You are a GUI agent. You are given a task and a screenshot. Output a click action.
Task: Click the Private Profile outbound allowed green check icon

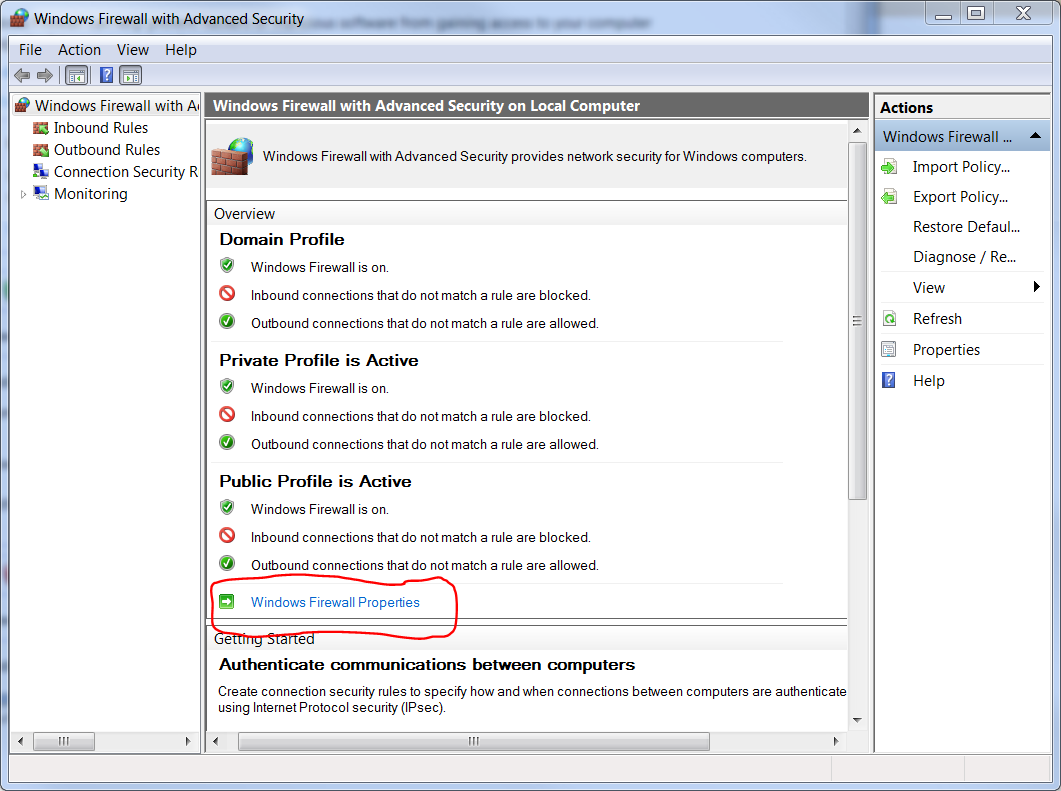(227, 443)
